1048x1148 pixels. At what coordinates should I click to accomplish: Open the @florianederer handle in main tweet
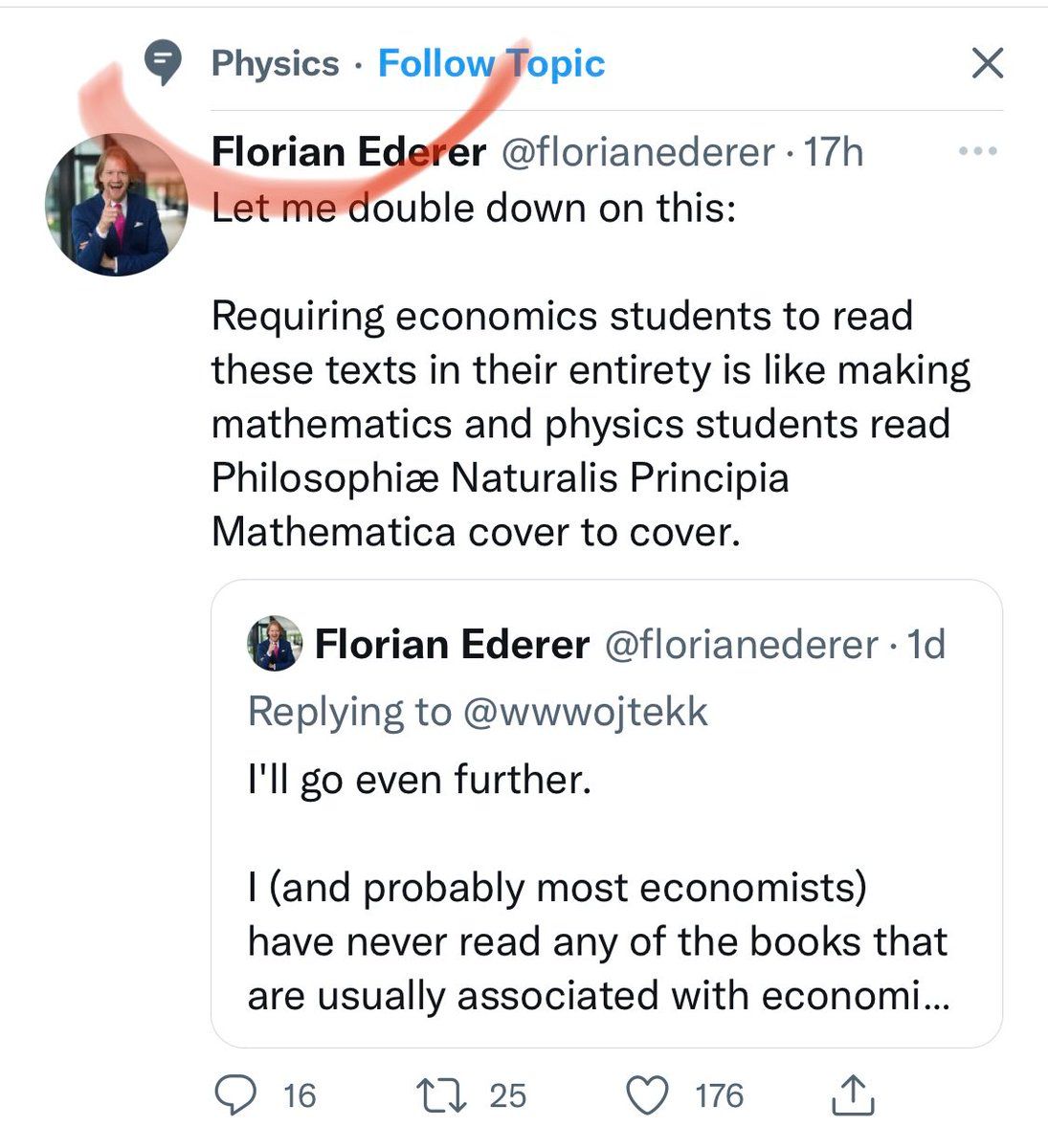[638, 152]
